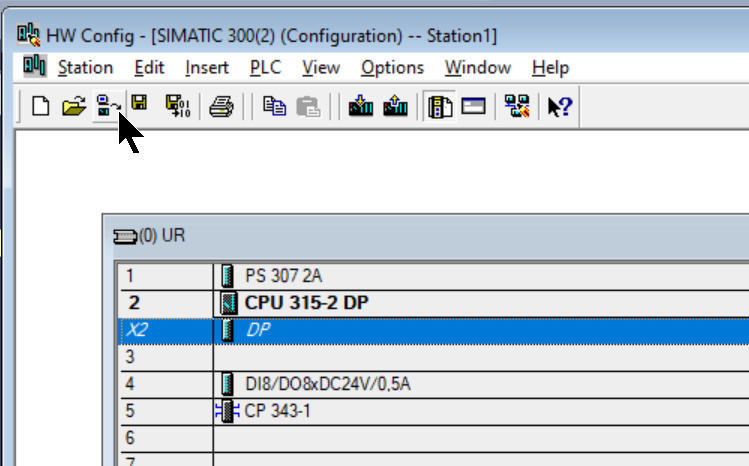Click the Save and Compile icon
Viewport: 749px width, 466px height.
(x=178, y=106)
